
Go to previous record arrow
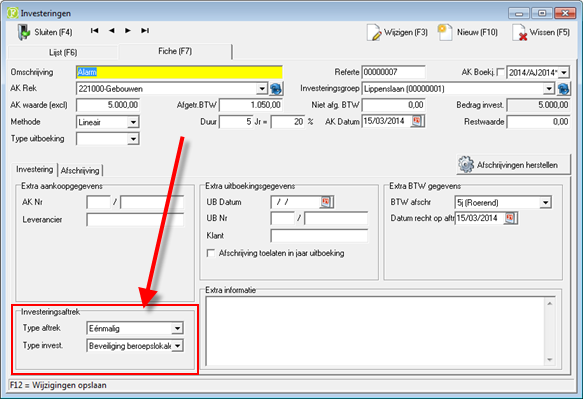point(112,30)
